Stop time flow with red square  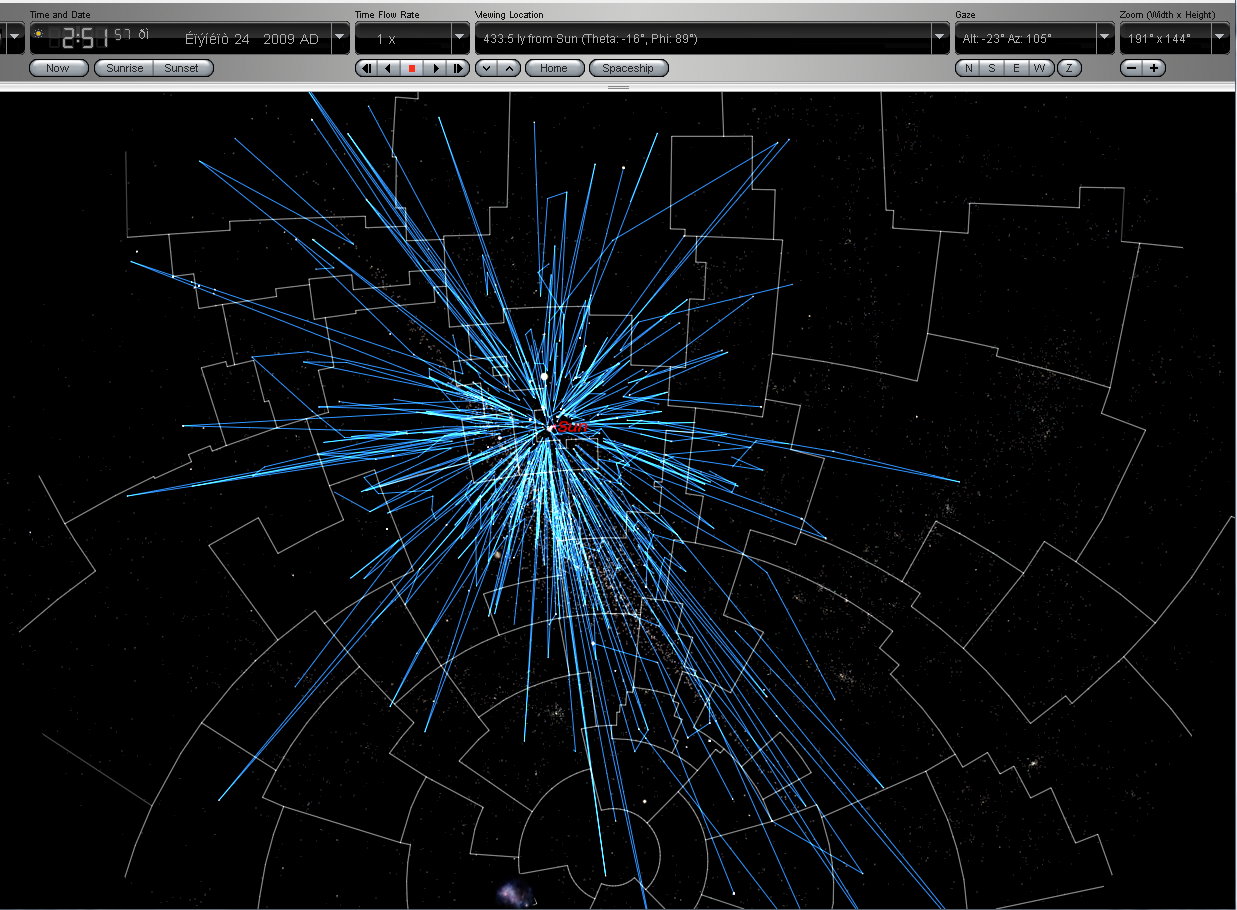click(412, 68)
